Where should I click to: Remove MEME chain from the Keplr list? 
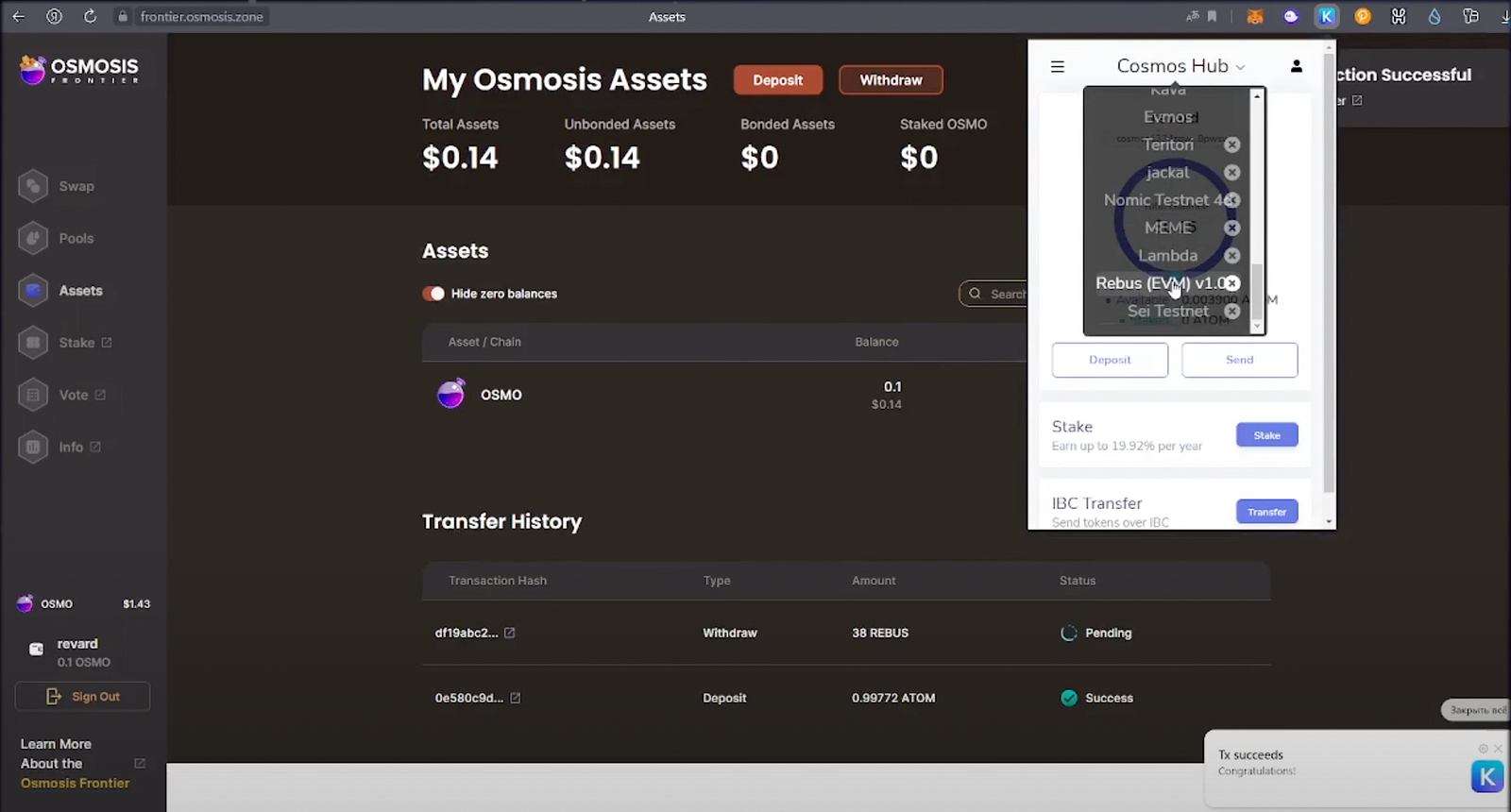tap(1232, 228)
